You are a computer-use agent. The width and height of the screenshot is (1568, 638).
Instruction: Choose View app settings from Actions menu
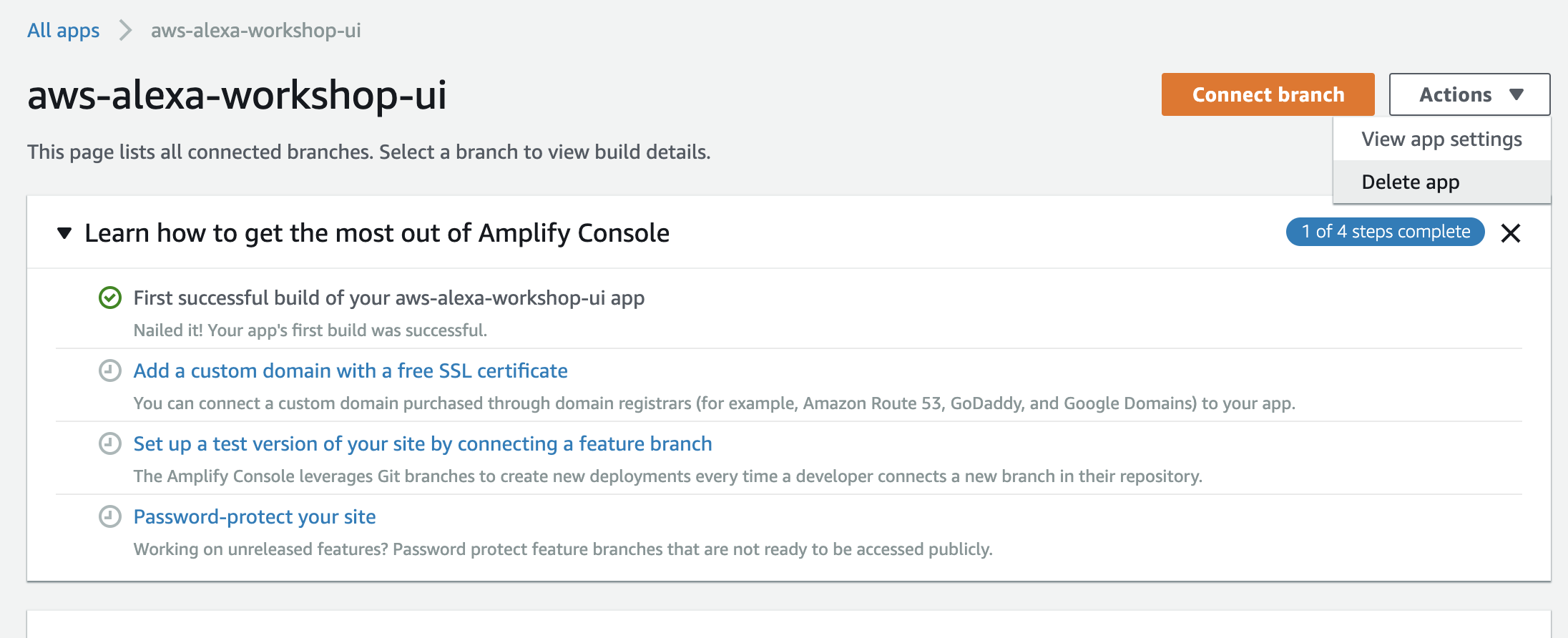[x=1441, y=139]
